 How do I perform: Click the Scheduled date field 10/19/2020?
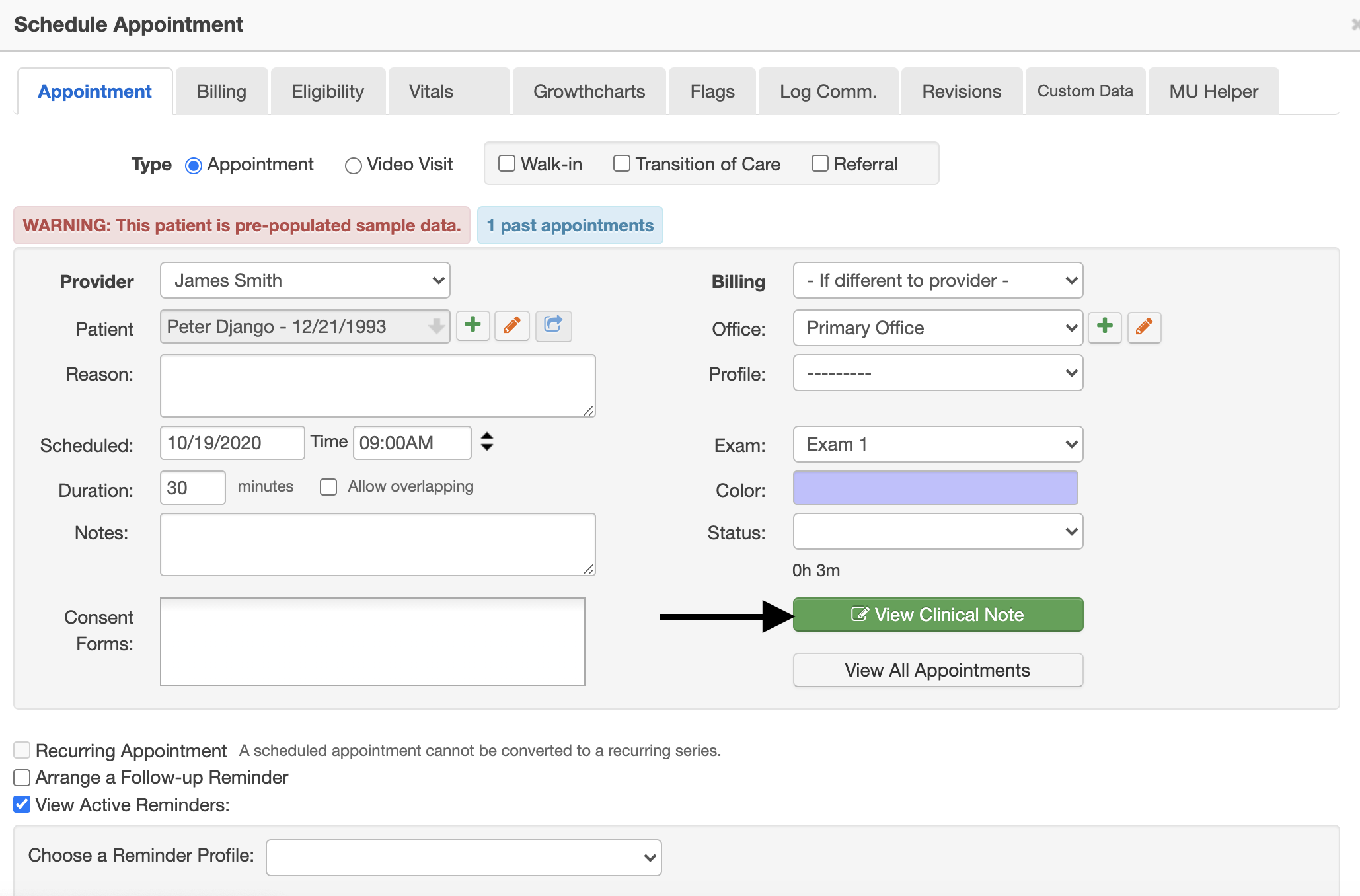click(x=232, y=443)
